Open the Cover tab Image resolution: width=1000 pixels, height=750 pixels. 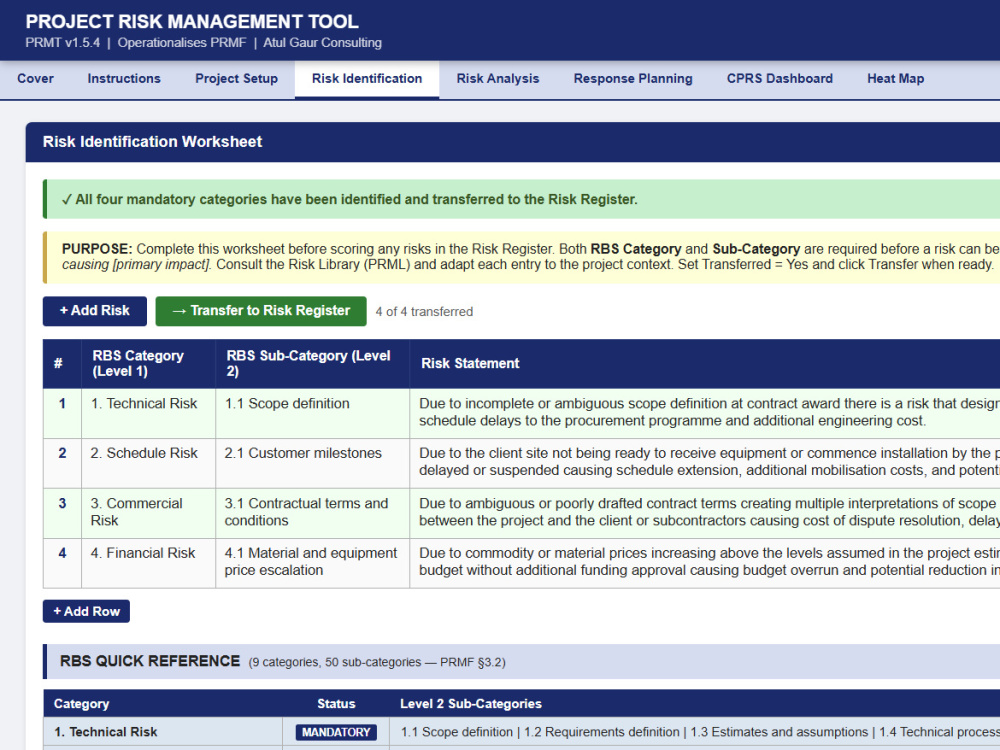tap(35, 78)
